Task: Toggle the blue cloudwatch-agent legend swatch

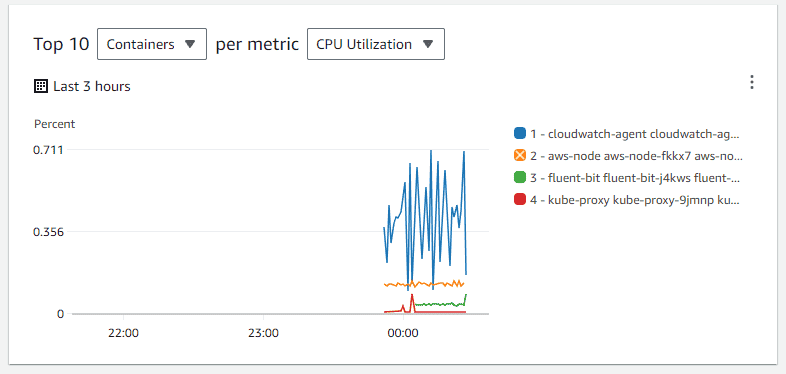Action: pos(520,134)
